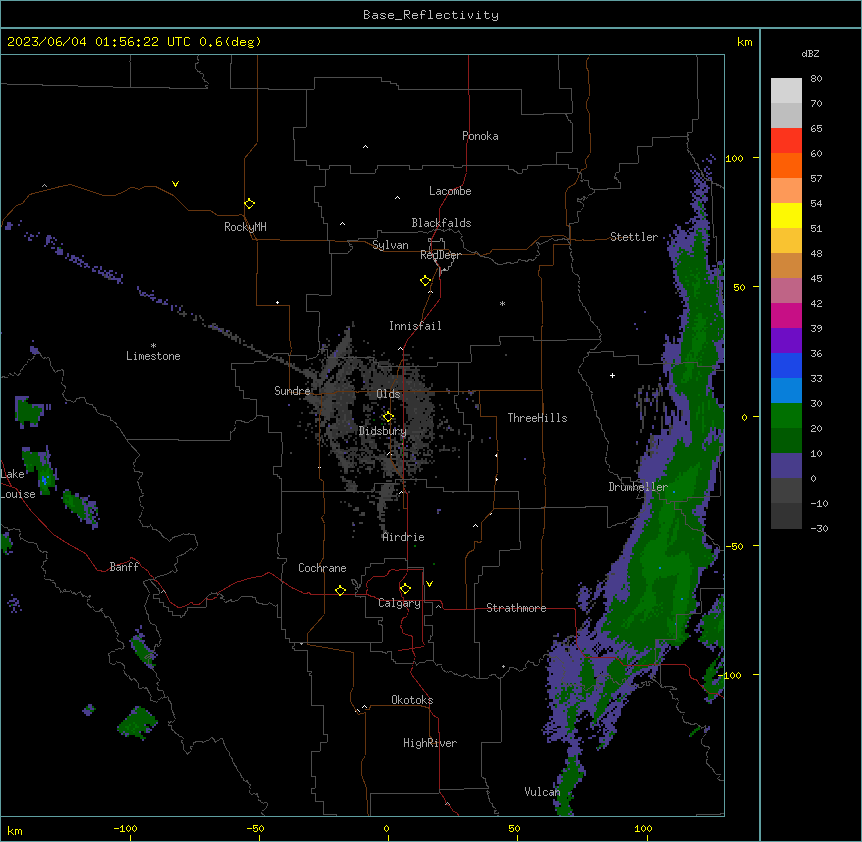Click the Sundre label
The image size is (862, 842).
tap(292, 391)
